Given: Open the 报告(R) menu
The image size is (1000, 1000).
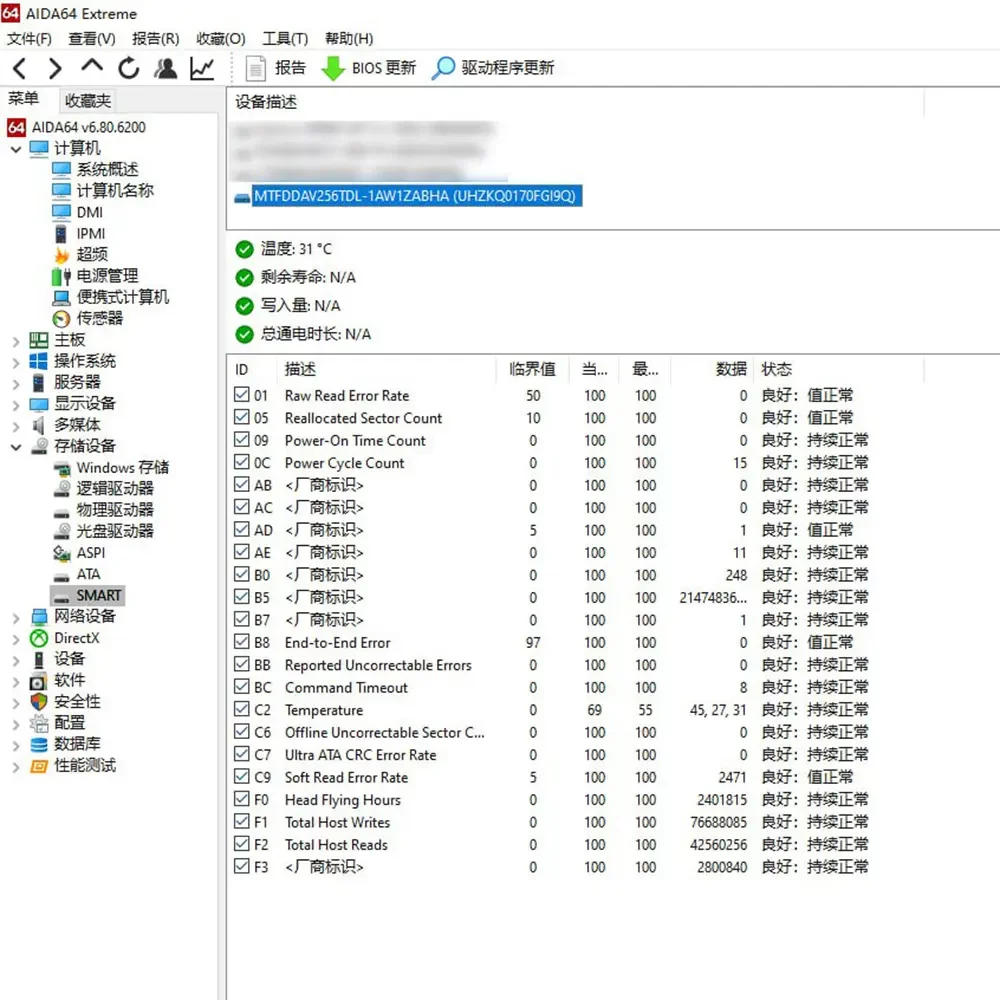Looking at the screenshot, I should (156, 39).
